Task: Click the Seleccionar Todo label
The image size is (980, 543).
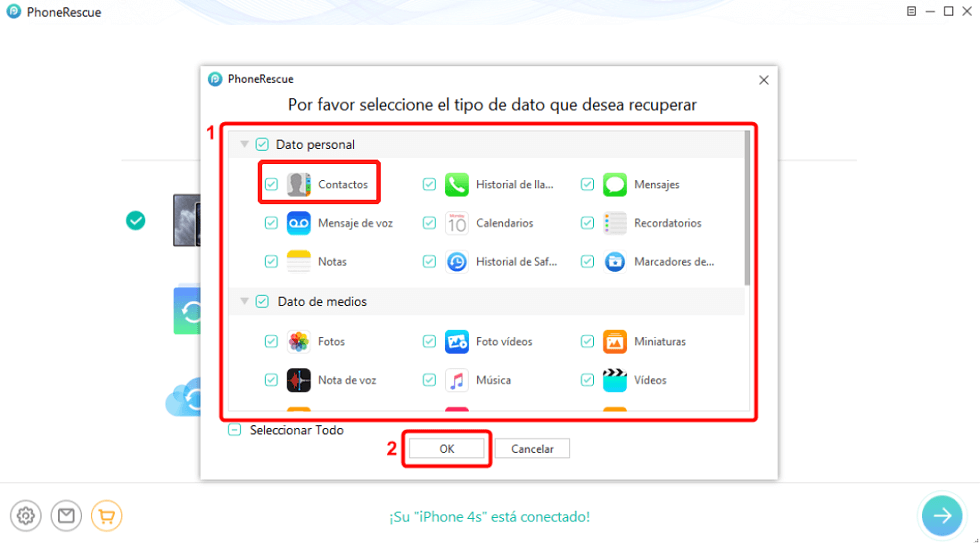Action: coord(296,430)
